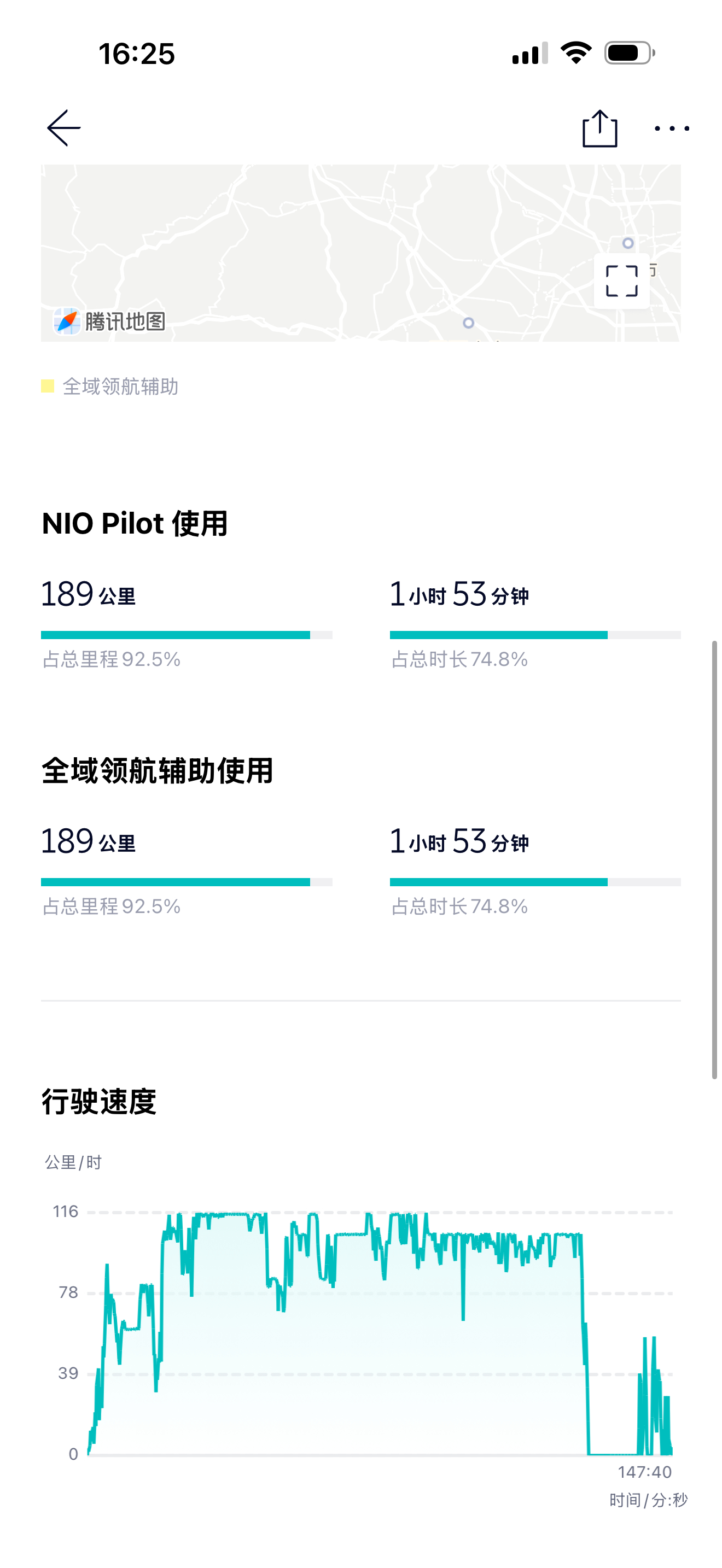Screen dimensions: 722x1568
Task: Open the three-dot more menu
Action: point(672,128)
